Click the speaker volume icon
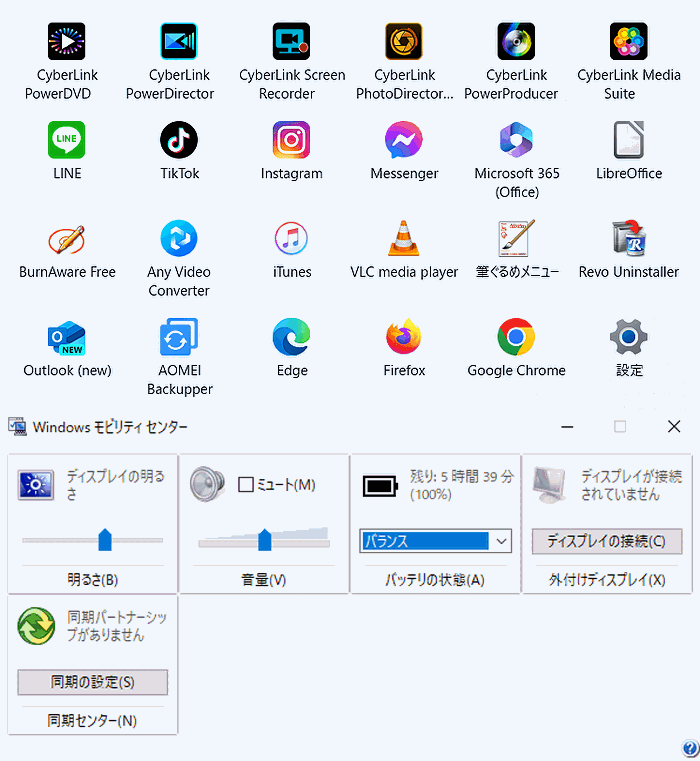Image resolution: width=700 pixels, height=761 pixels. pyautogui.click(x=207, y=484)
